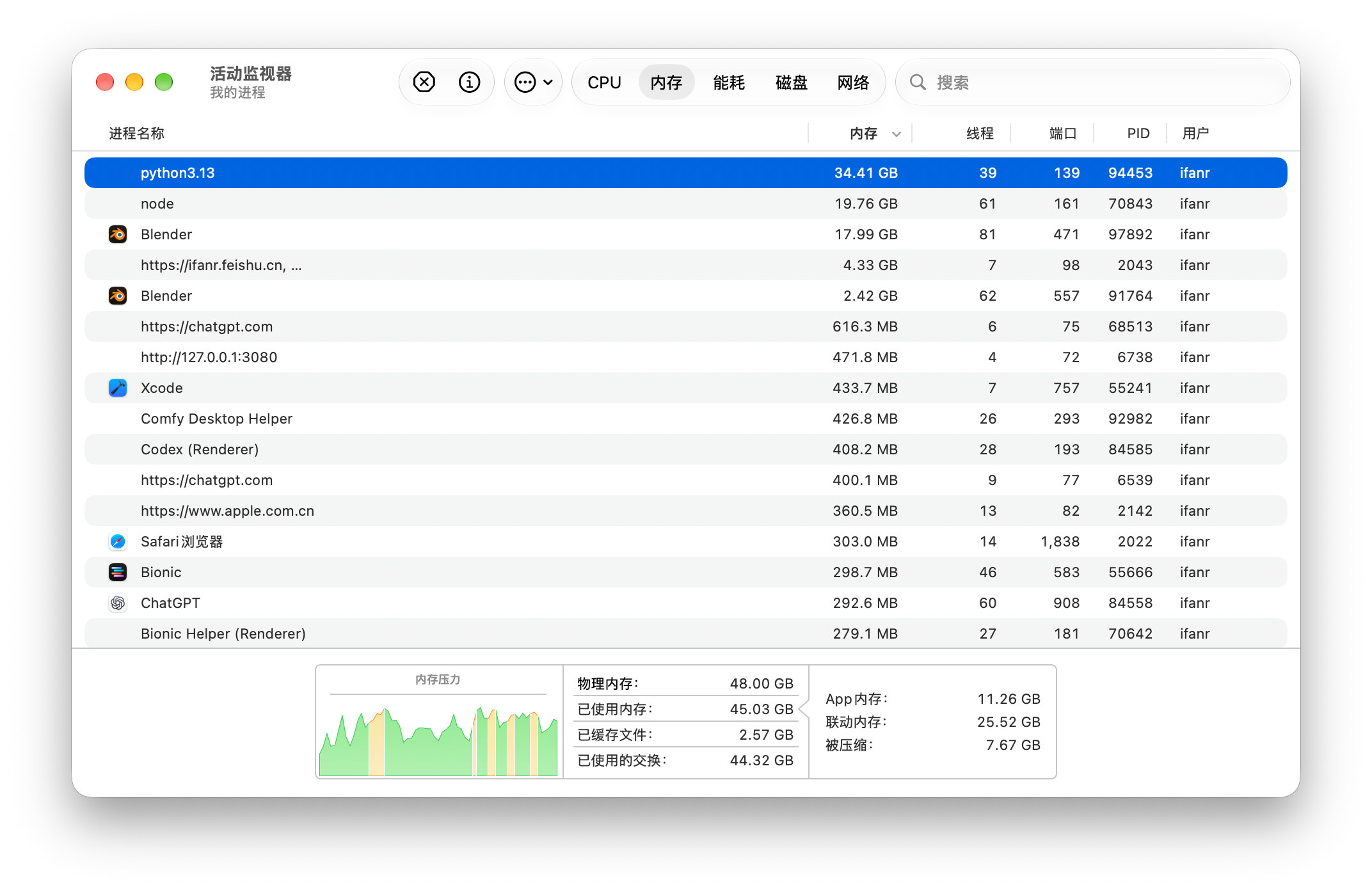Click the 联动内存 25.52 GB value

click(1009, 722)
